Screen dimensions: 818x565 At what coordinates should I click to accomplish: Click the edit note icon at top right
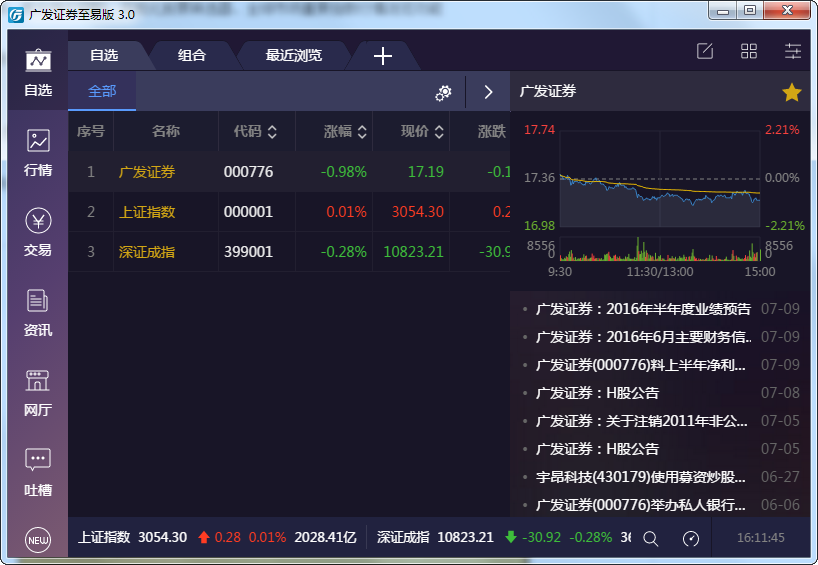(705, 51)
